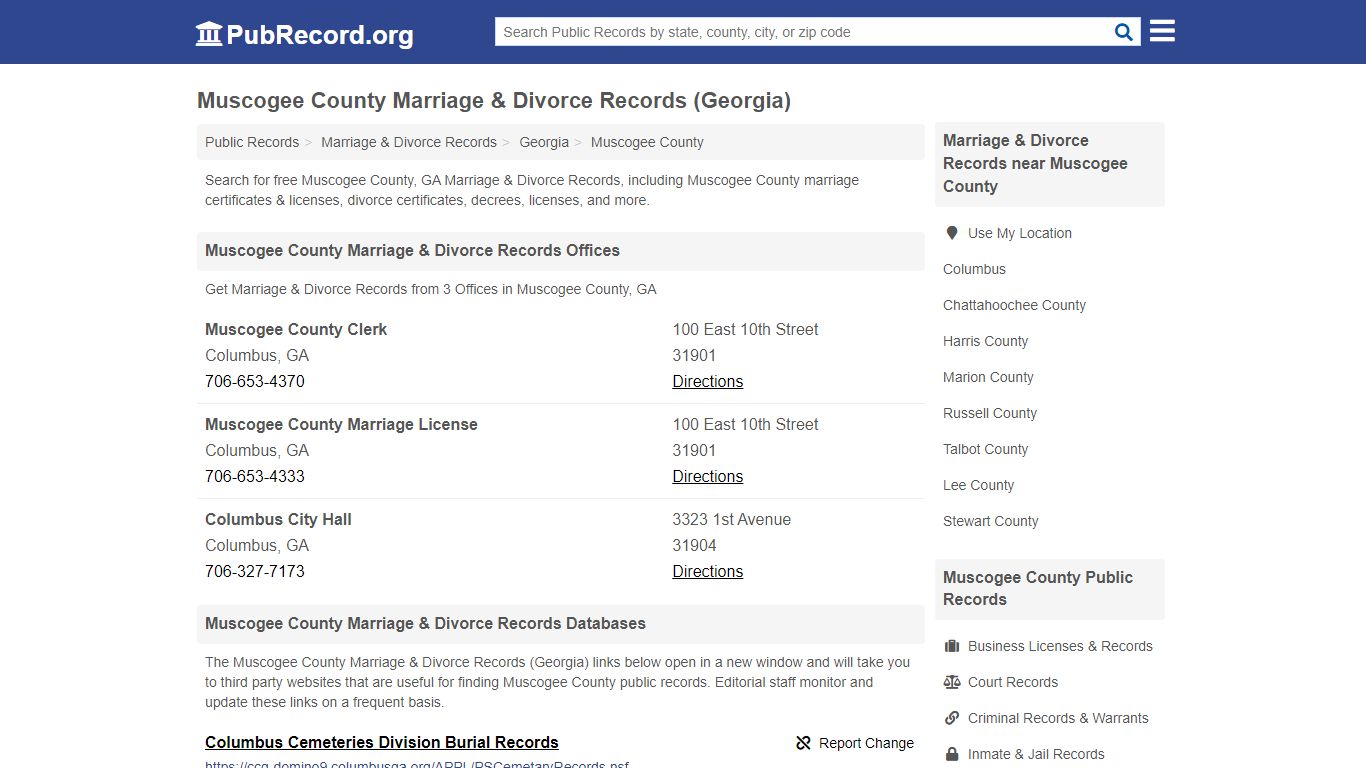Open Muscogee County Clerk office

[x=296, y=329]
